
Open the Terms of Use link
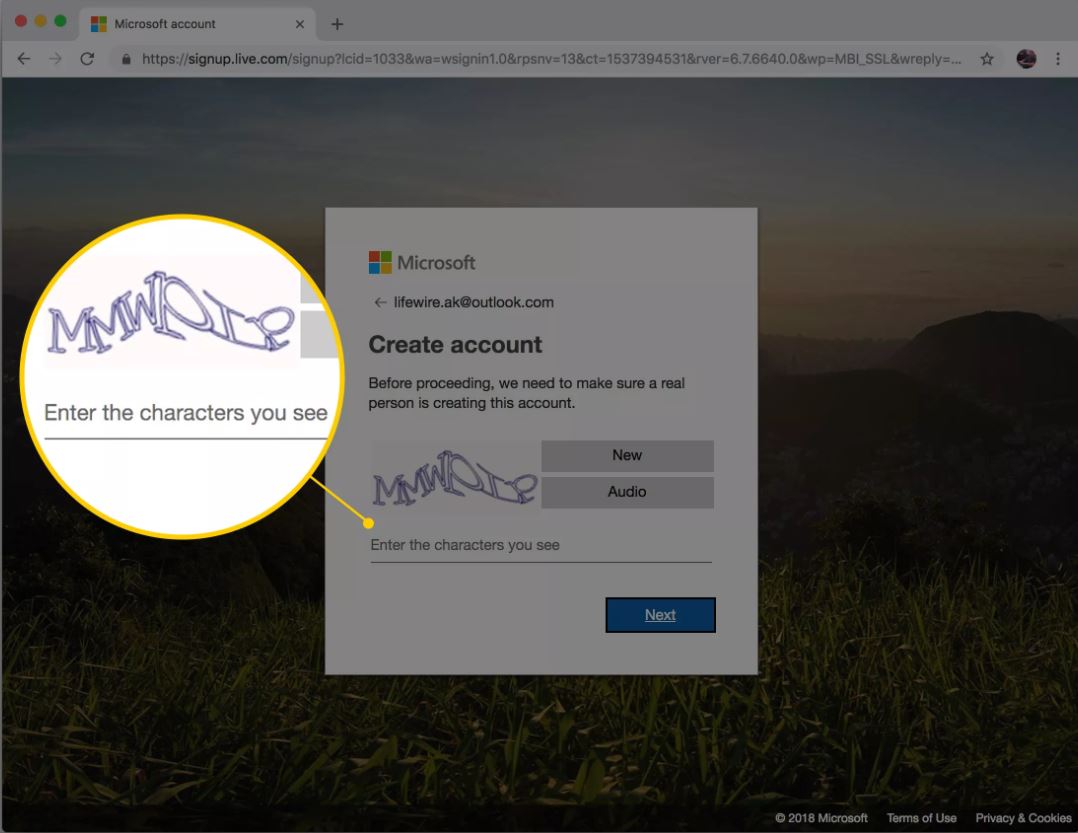click(921, 818)
